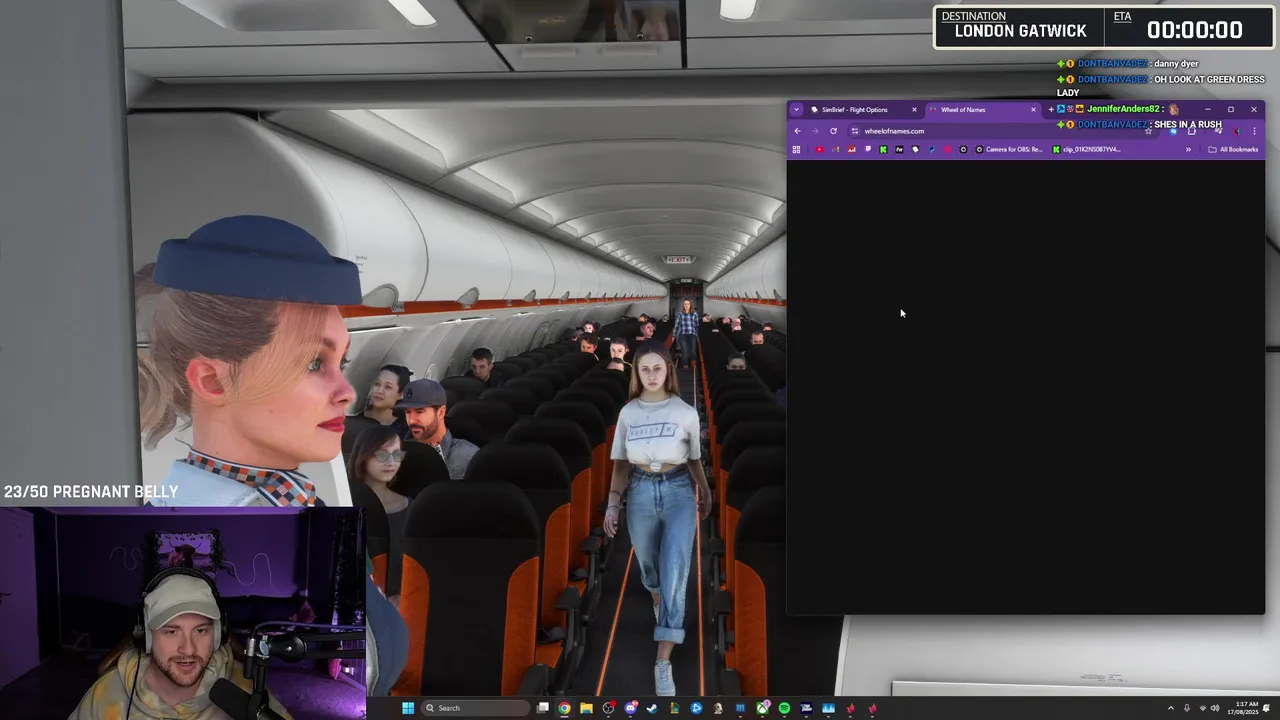Open the PayPal bookmark icon
The height and width of the screenshot is (720, 1280).
pyautogui.click(x=931, y=149)
